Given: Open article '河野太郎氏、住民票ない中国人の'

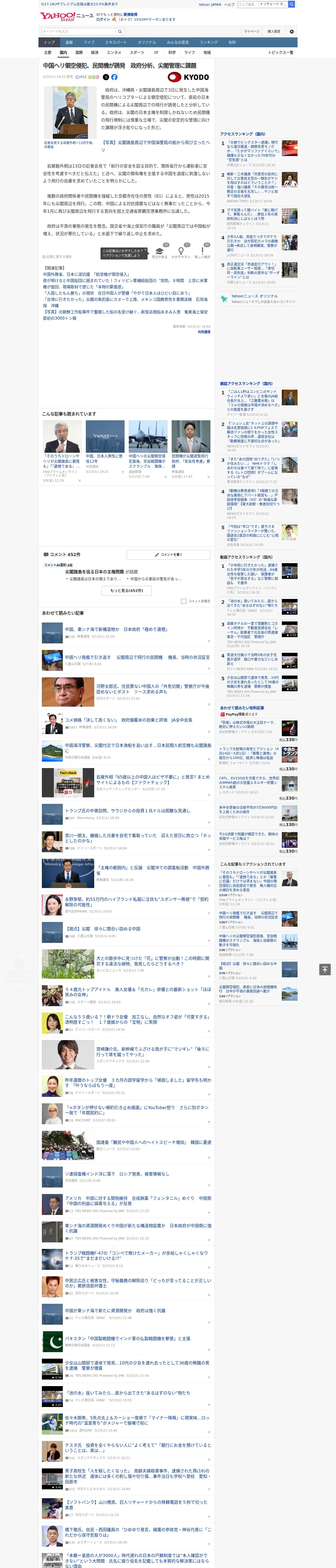Looking at the screenshot, I should coord(153,689).
